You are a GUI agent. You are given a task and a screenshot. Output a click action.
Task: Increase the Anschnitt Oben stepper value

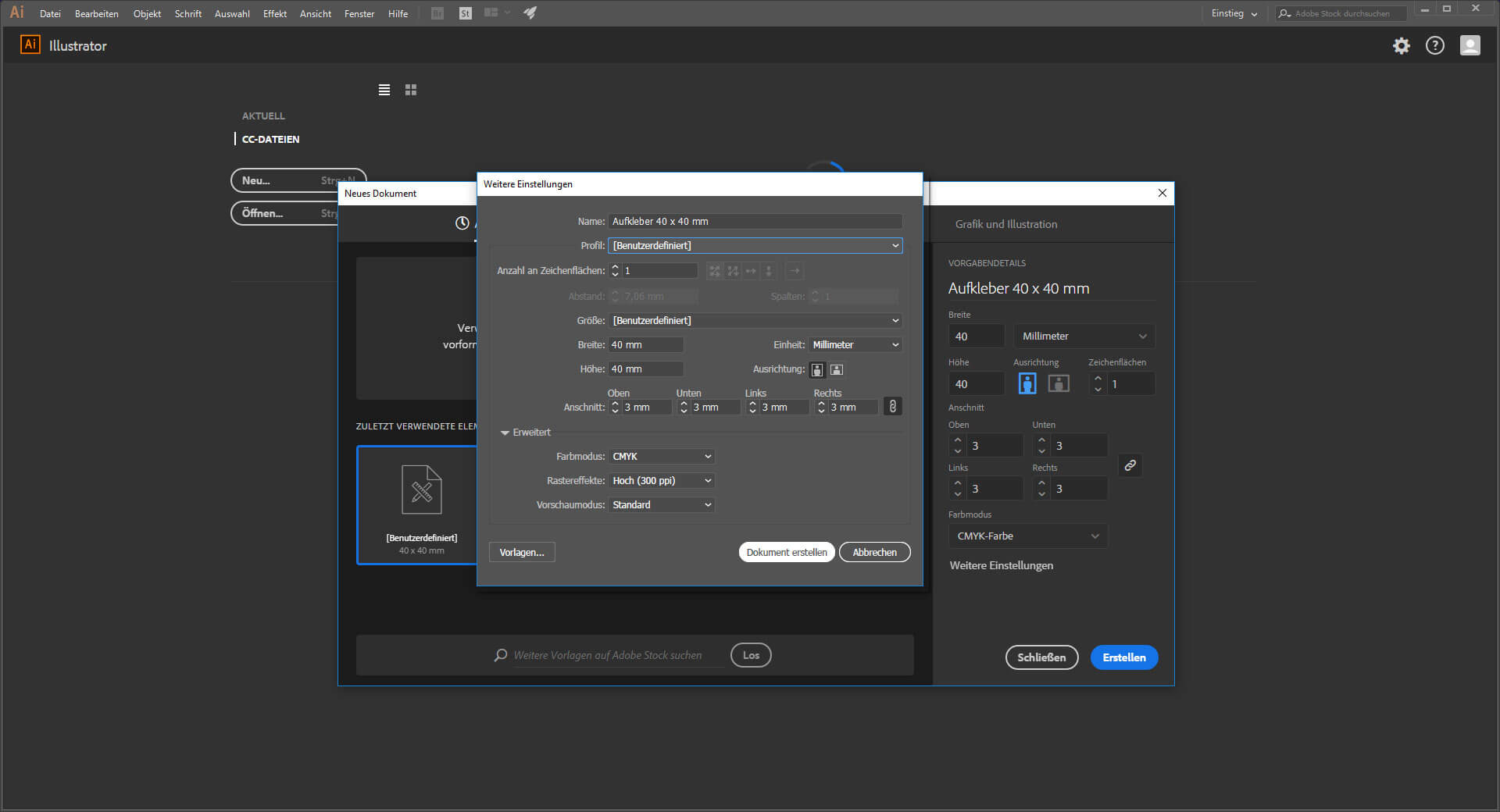pyautogui.click(x=615, y=403)
